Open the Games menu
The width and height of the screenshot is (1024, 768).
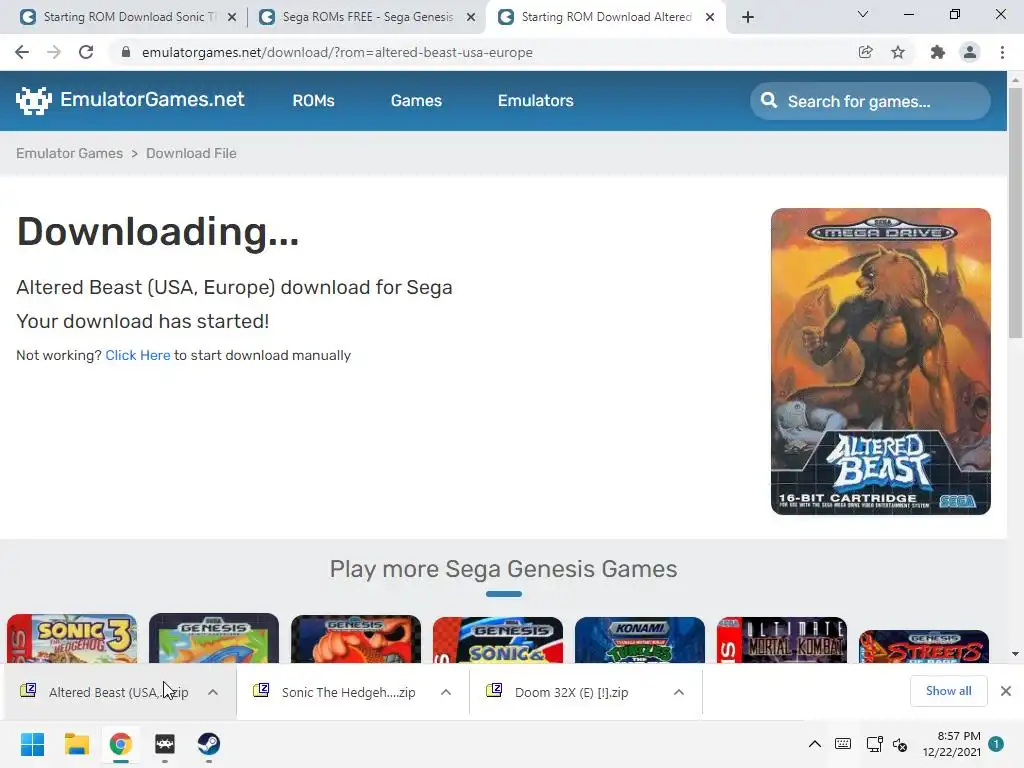pyautogui.click(x=416, y=101)
